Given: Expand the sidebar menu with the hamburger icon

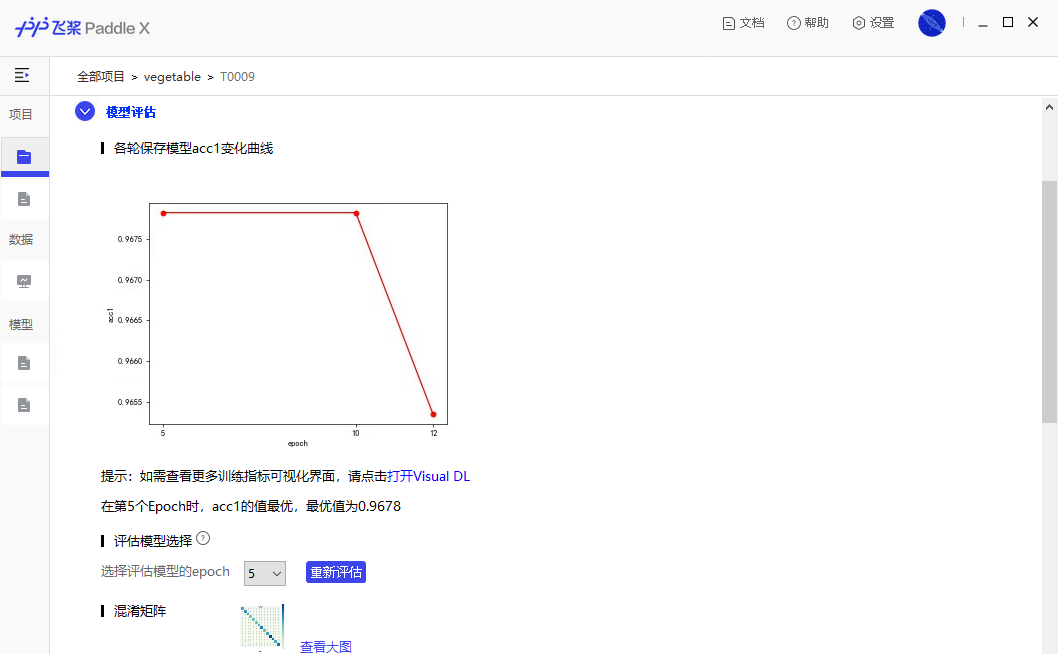Looking at the screenshot, I should 22,75.
